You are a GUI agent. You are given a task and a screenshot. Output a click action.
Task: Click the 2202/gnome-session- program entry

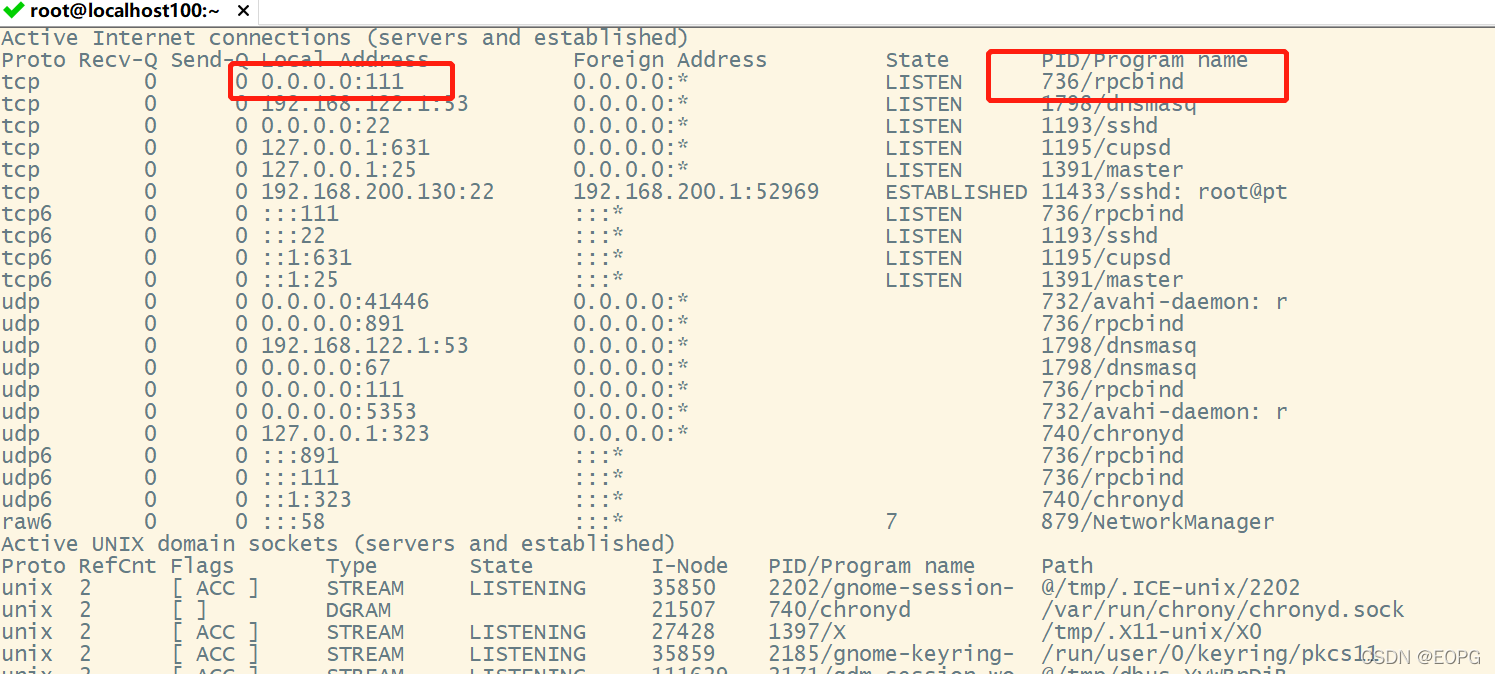(891, 588)
